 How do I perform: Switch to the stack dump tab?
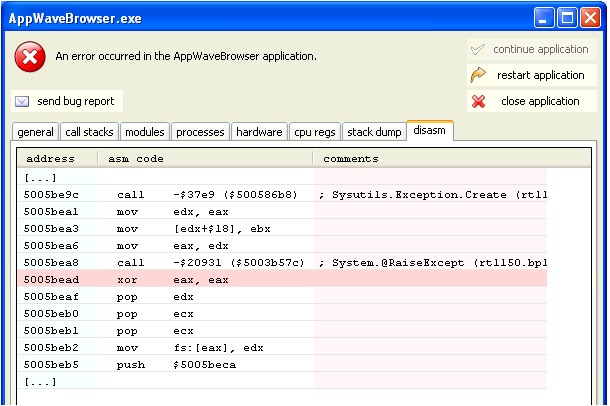(x=374, y=132)
